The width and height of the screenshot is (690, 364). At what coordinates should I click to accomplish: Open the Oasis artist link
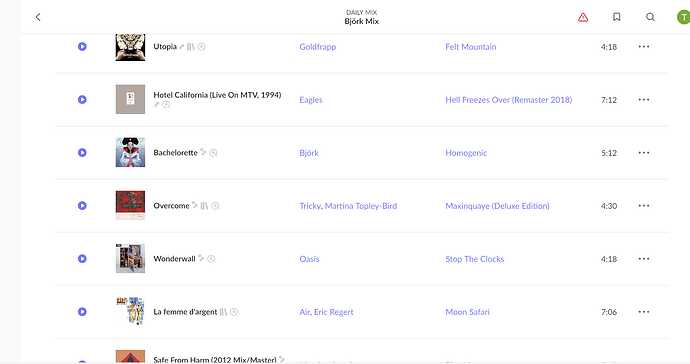(309, 259)
